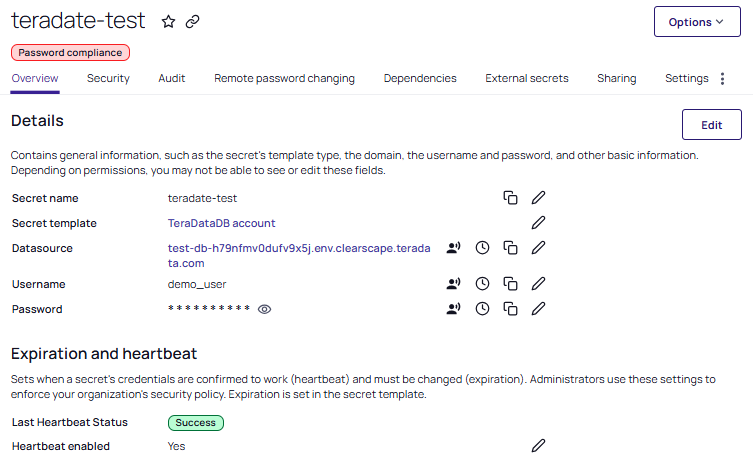
Task: Expand more tabs with vertical ellipsis
Action: [x=722, y=79]
